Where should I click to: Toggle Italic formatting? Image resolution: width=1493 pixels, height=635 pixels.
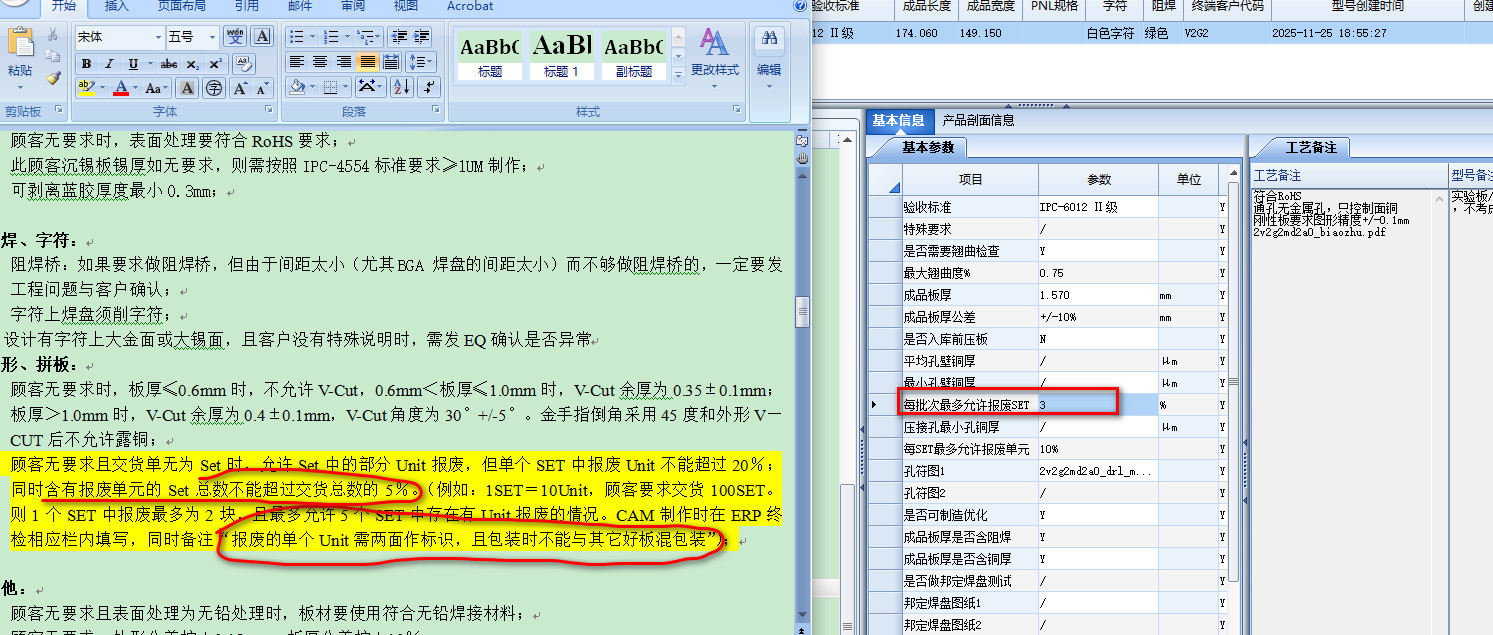[108, 64]
